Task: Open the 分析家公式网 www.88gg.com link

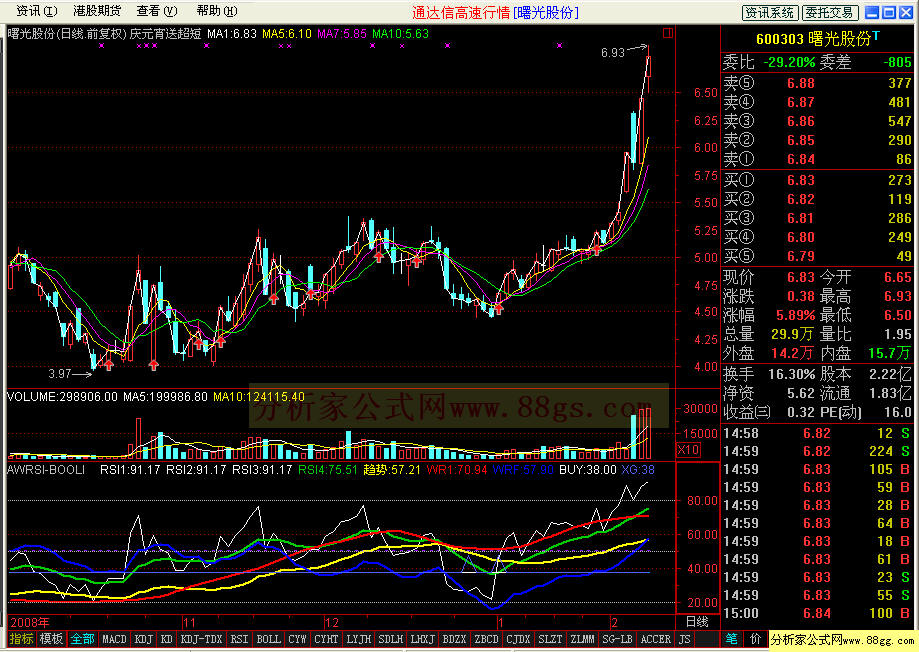Action: click(842, 639)
